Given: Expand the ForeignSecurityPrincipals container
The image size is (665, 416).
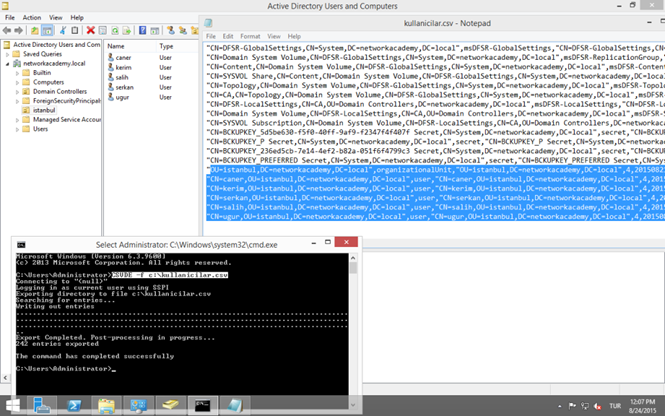Looking at the screenshot, I should (17, 101).
